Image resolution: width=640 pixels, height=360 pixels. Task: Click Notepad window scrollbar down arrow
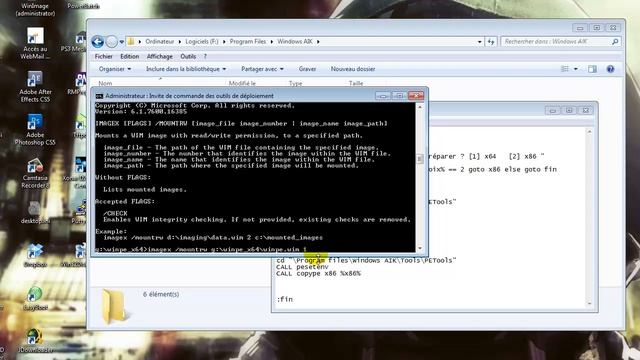589,304
